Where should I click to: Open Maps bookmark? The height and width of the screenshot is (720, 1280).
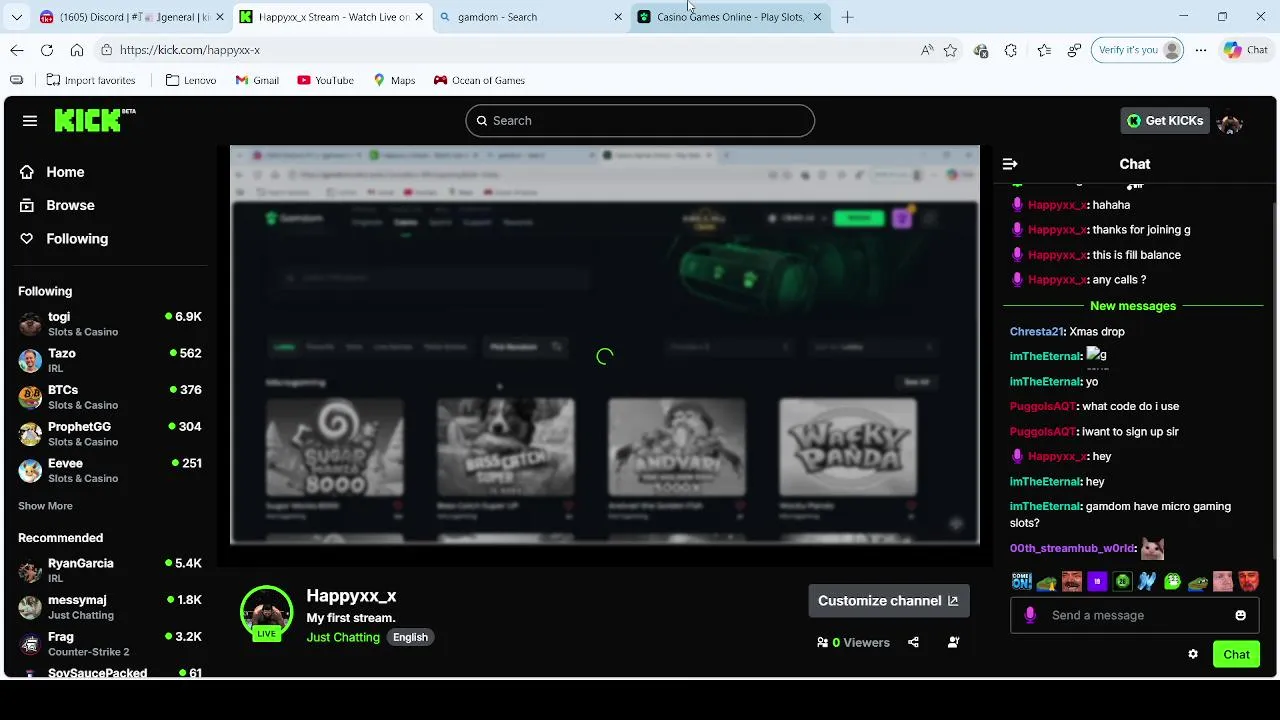coord(394,80)
